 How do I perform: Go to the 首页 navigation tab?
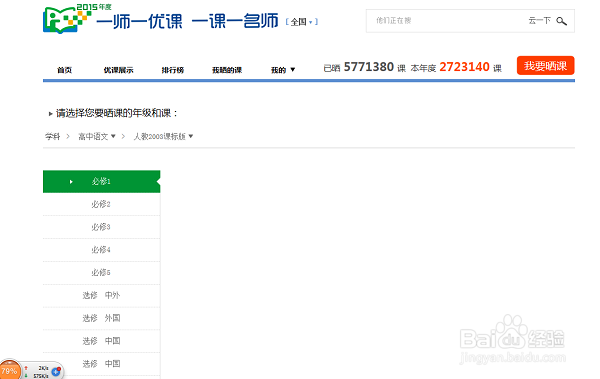[x=64, y=70]
